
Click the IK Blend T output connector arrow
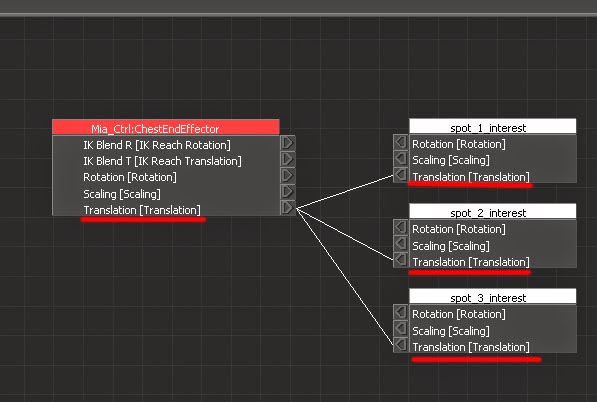point(287,159)
